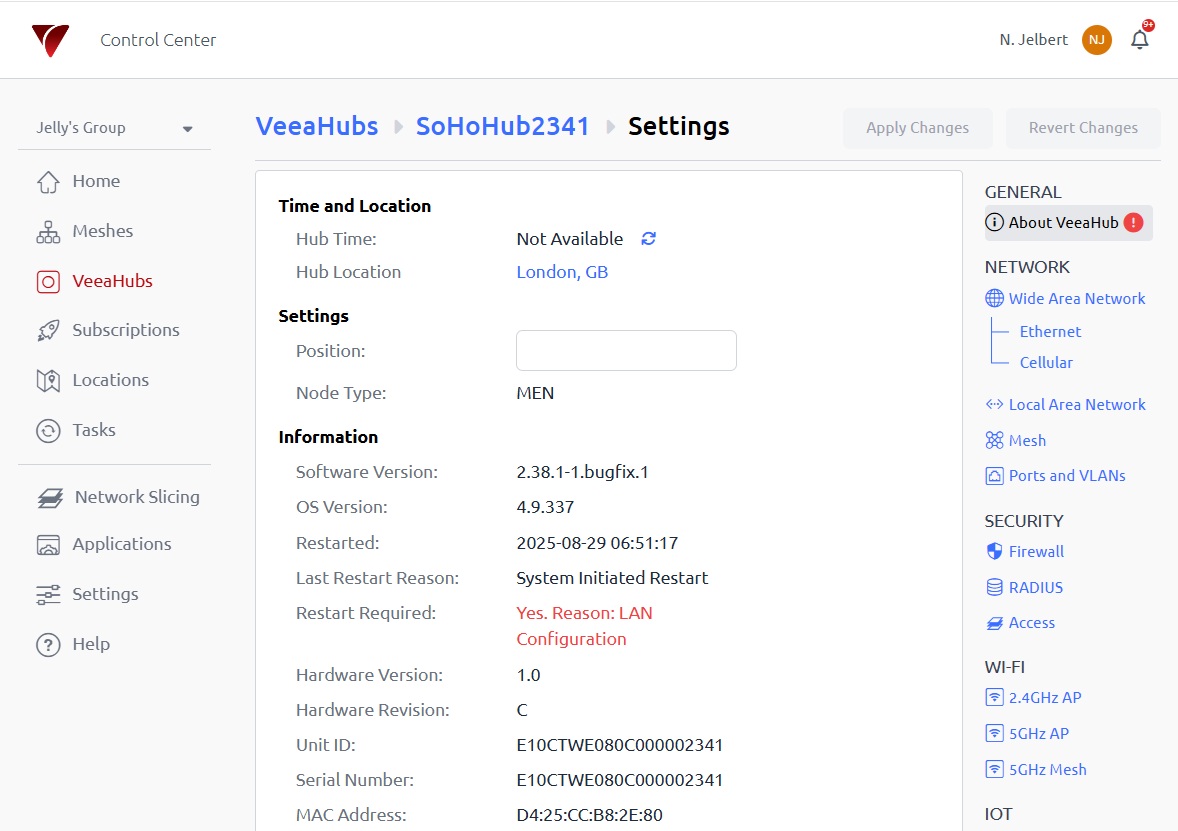The width and height of the screenshot is (1178, 831).
Task: Open the London, GB location link
Action: [x=562, y=272]
